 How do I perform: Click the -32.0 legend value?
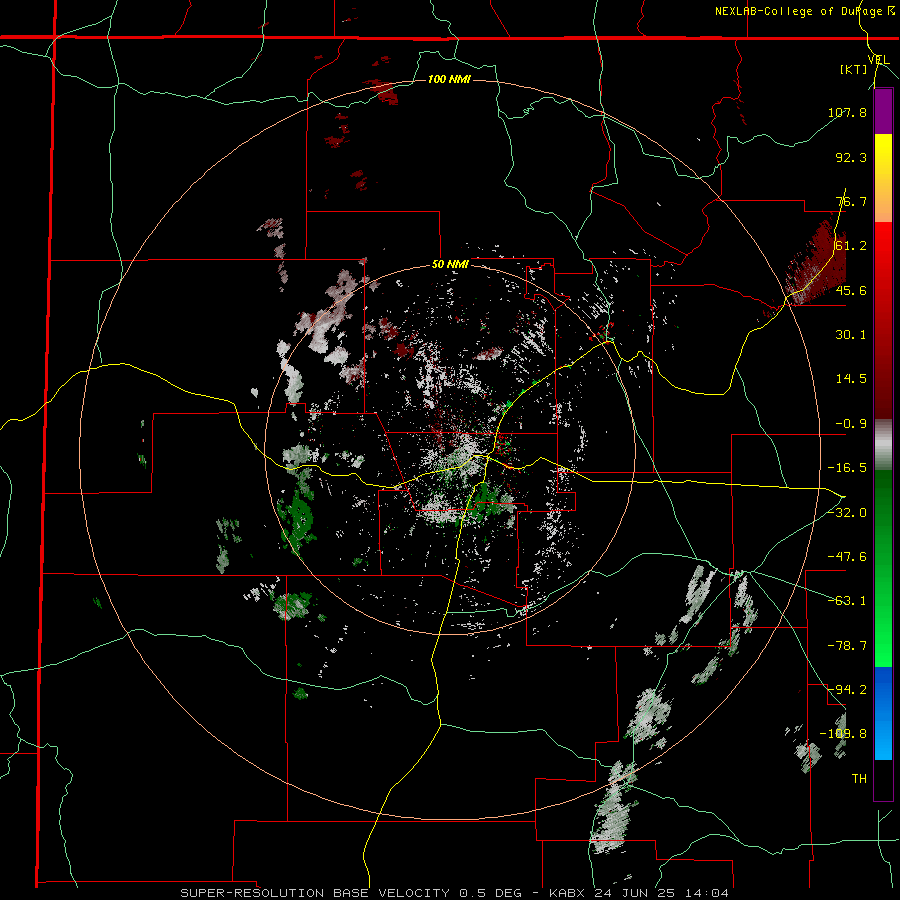(x=847, y=512)
